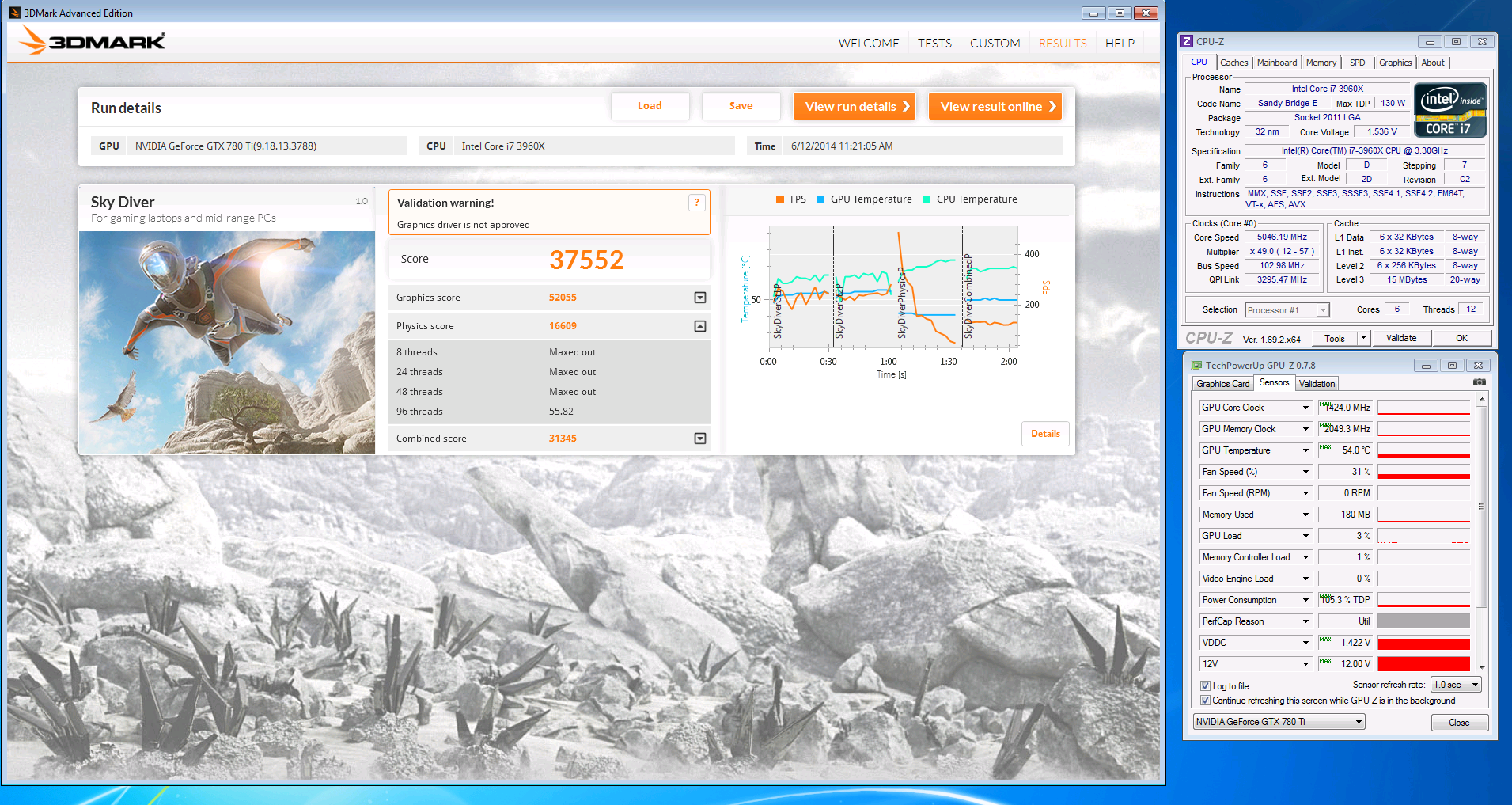Toggle Log to file checkbox in GPU-Z
The width and height of the screenshot is (1512, 805).
1205,686
